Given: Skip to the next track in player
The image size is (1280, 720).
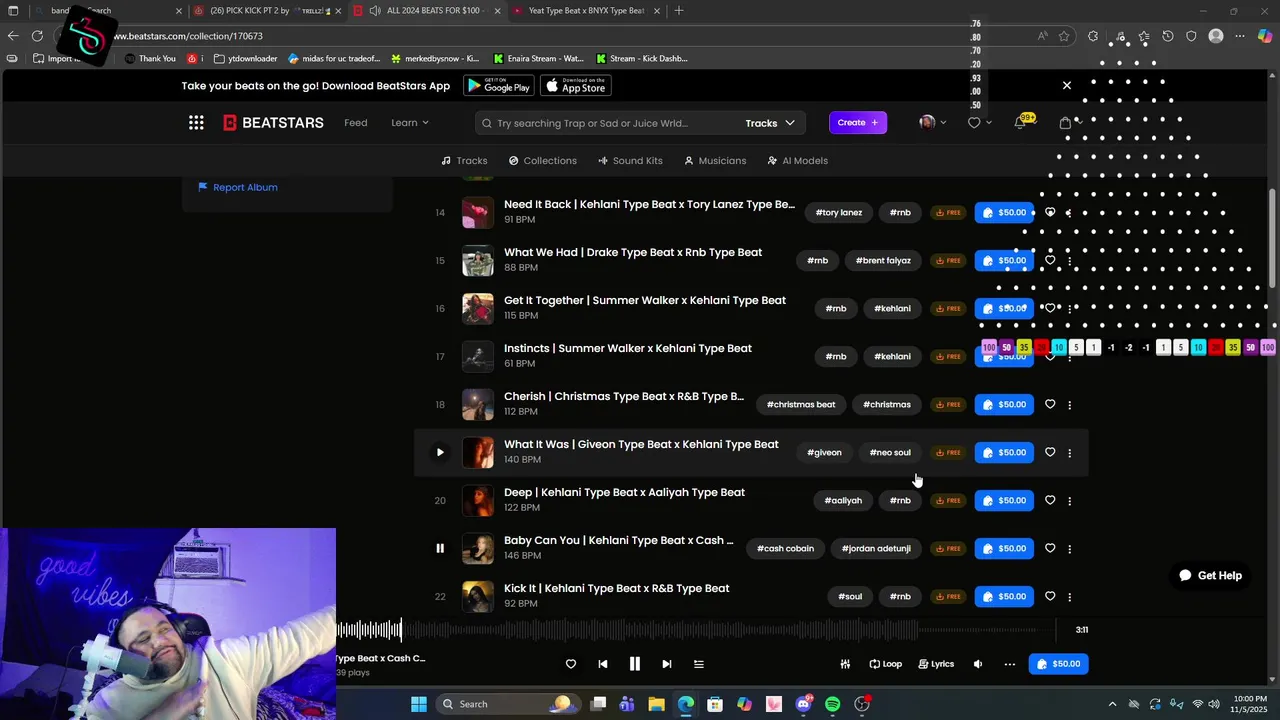Looking at the screenshot, I should click(666, 664).
